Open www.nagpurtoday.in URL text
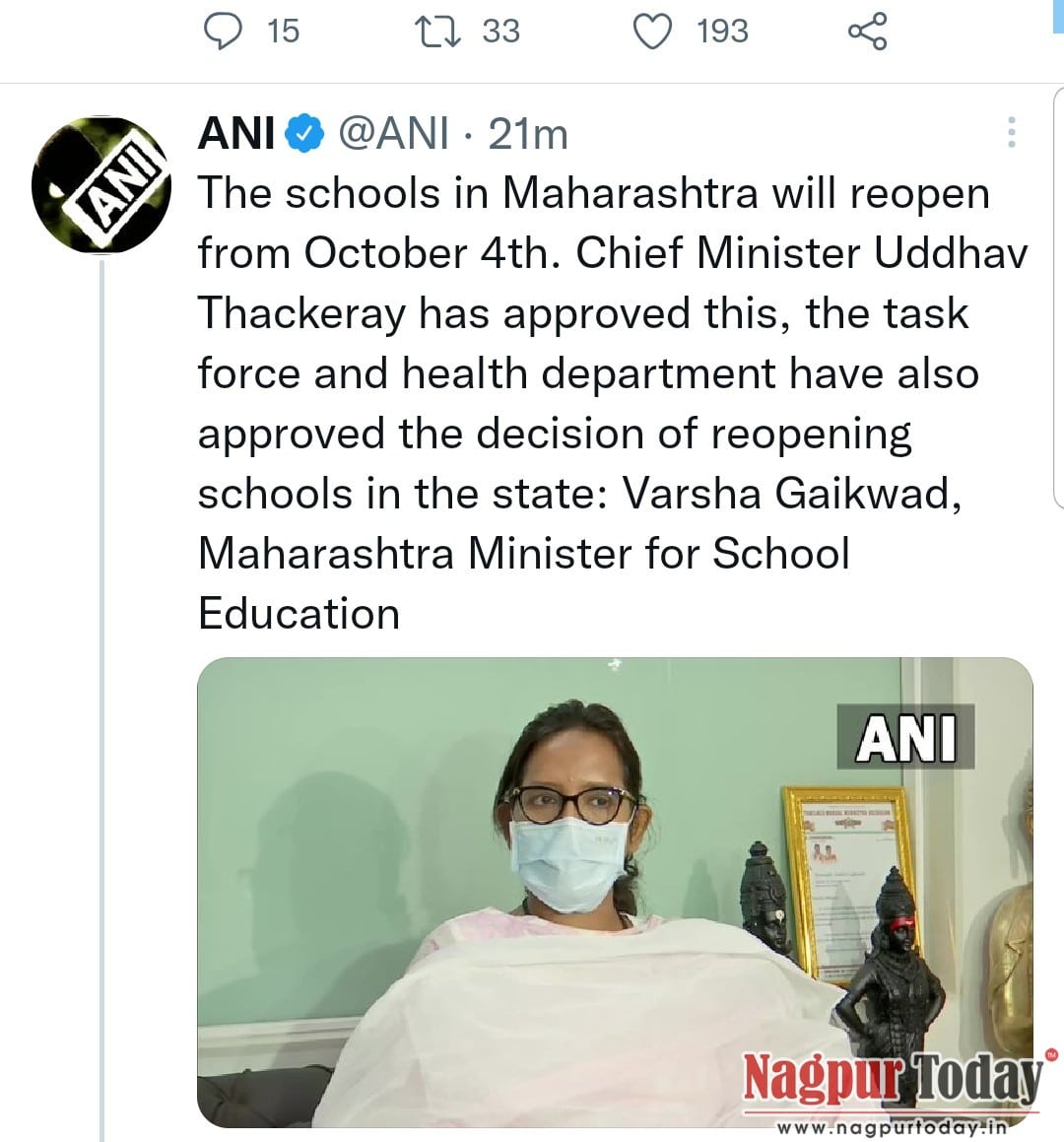The width and height of the screenshot is (1064, 1142). [893, 1127]
